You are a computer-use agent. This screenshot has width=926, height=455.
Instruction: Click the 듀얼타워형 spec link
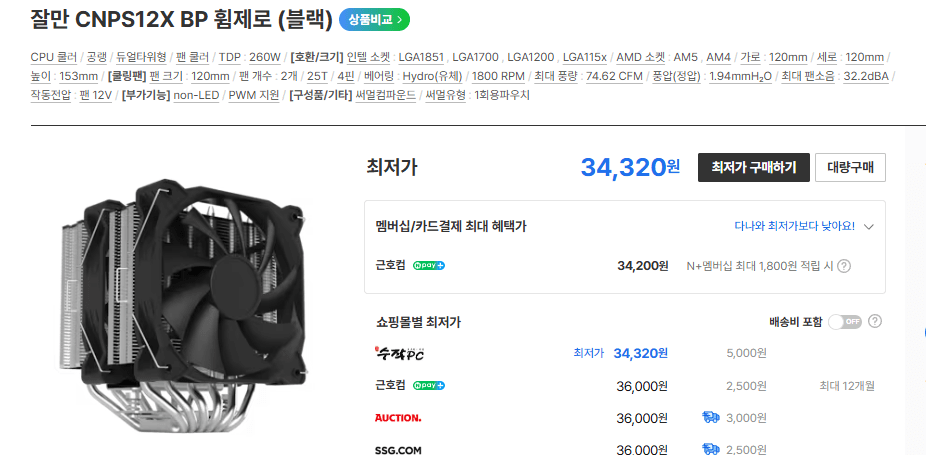click(x=142, y=57)
